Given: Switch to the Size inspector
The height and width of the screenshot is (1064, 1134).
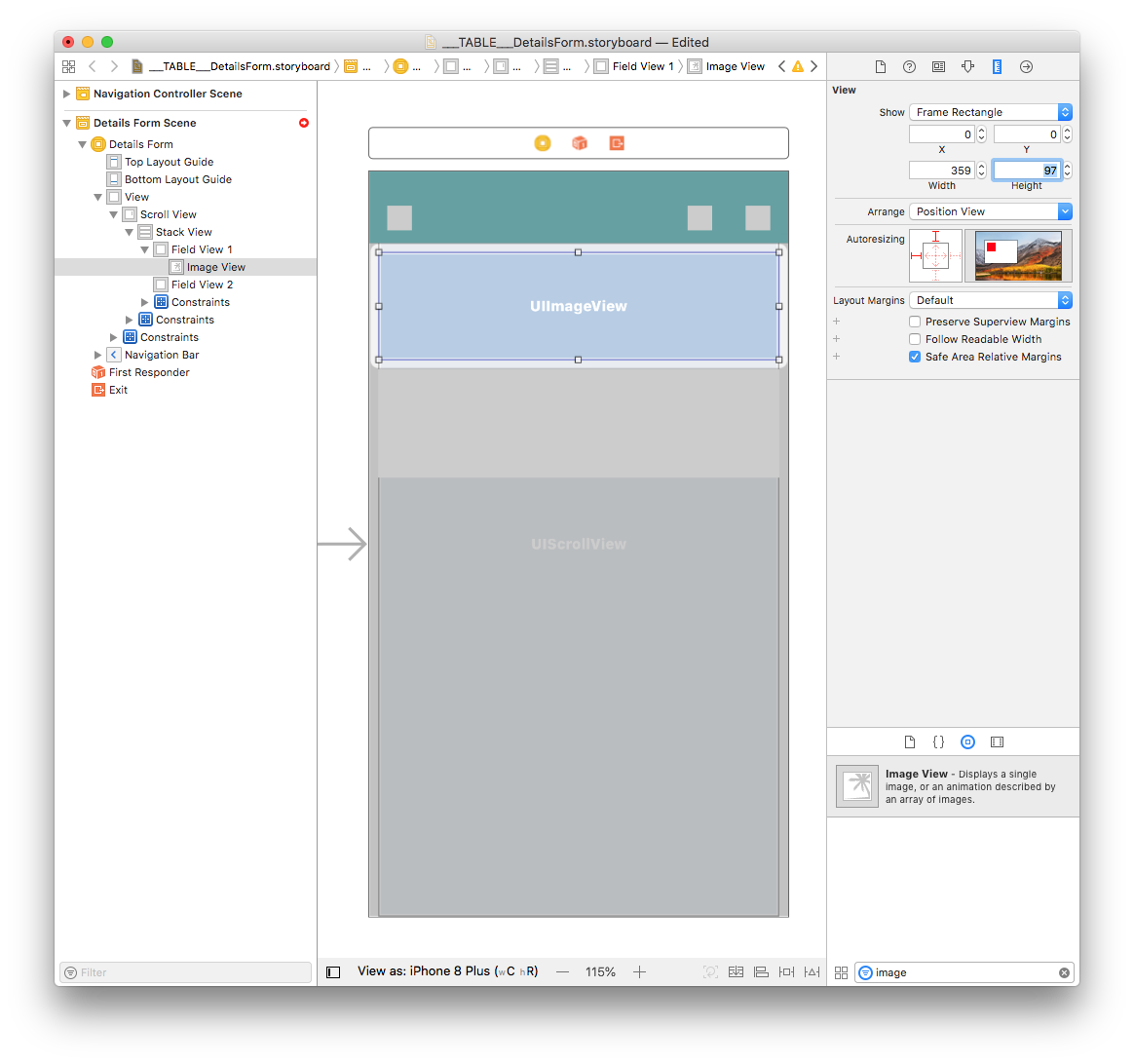Looking at the screenshot, I should (x=997, y=66).
